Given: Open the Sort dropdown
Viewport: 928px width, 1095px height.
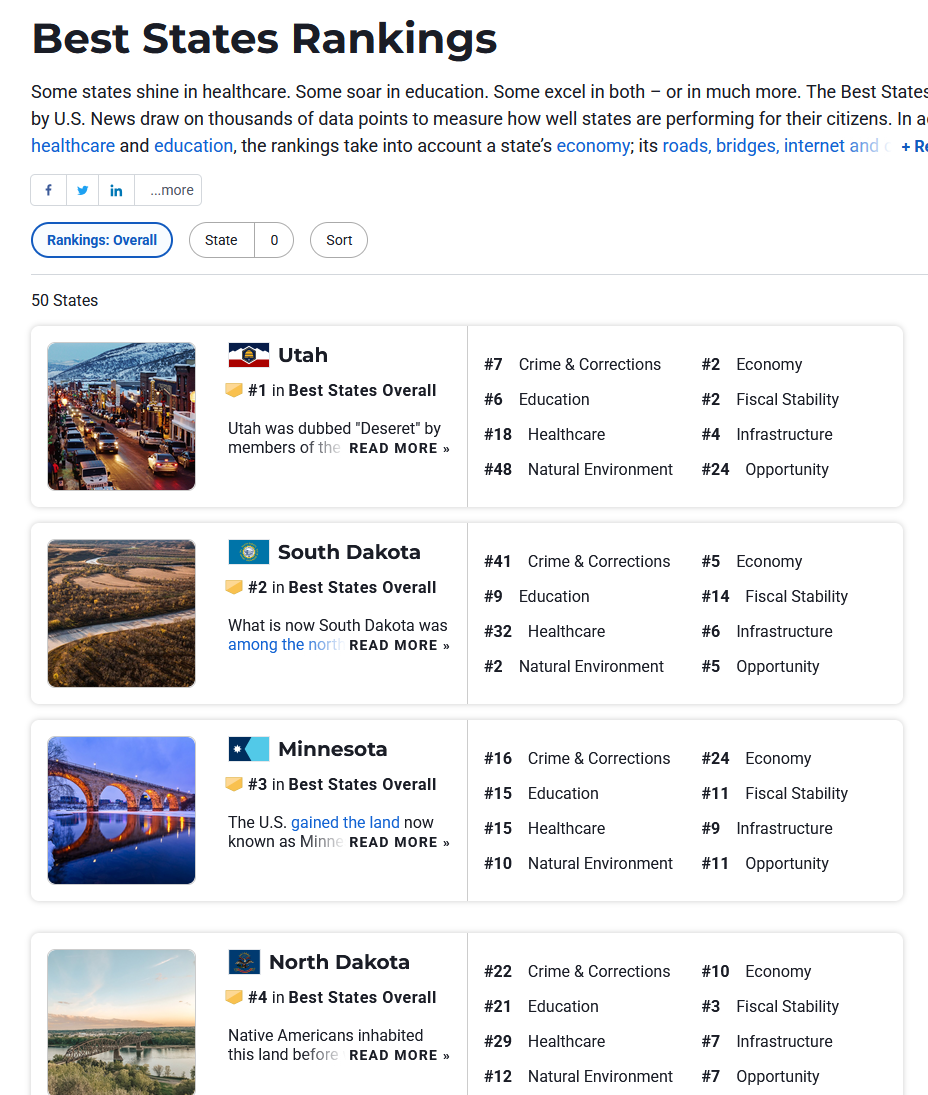Looking at the screenshot, I should [x=339, y=240].
